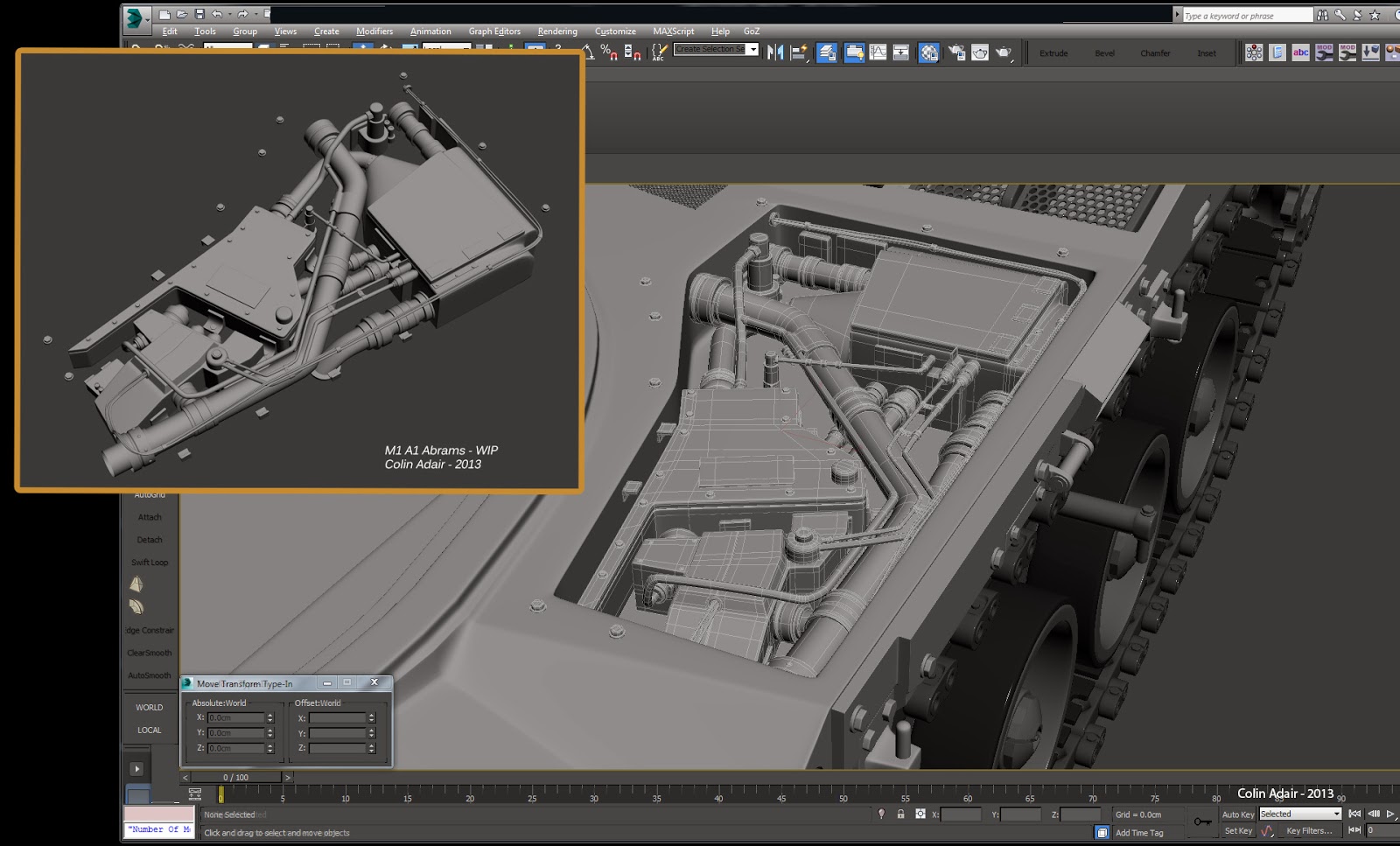Click the Open File folder icon
This screenshot has width=1400, height=846.
pyautogui.click(x=181, y=15)
